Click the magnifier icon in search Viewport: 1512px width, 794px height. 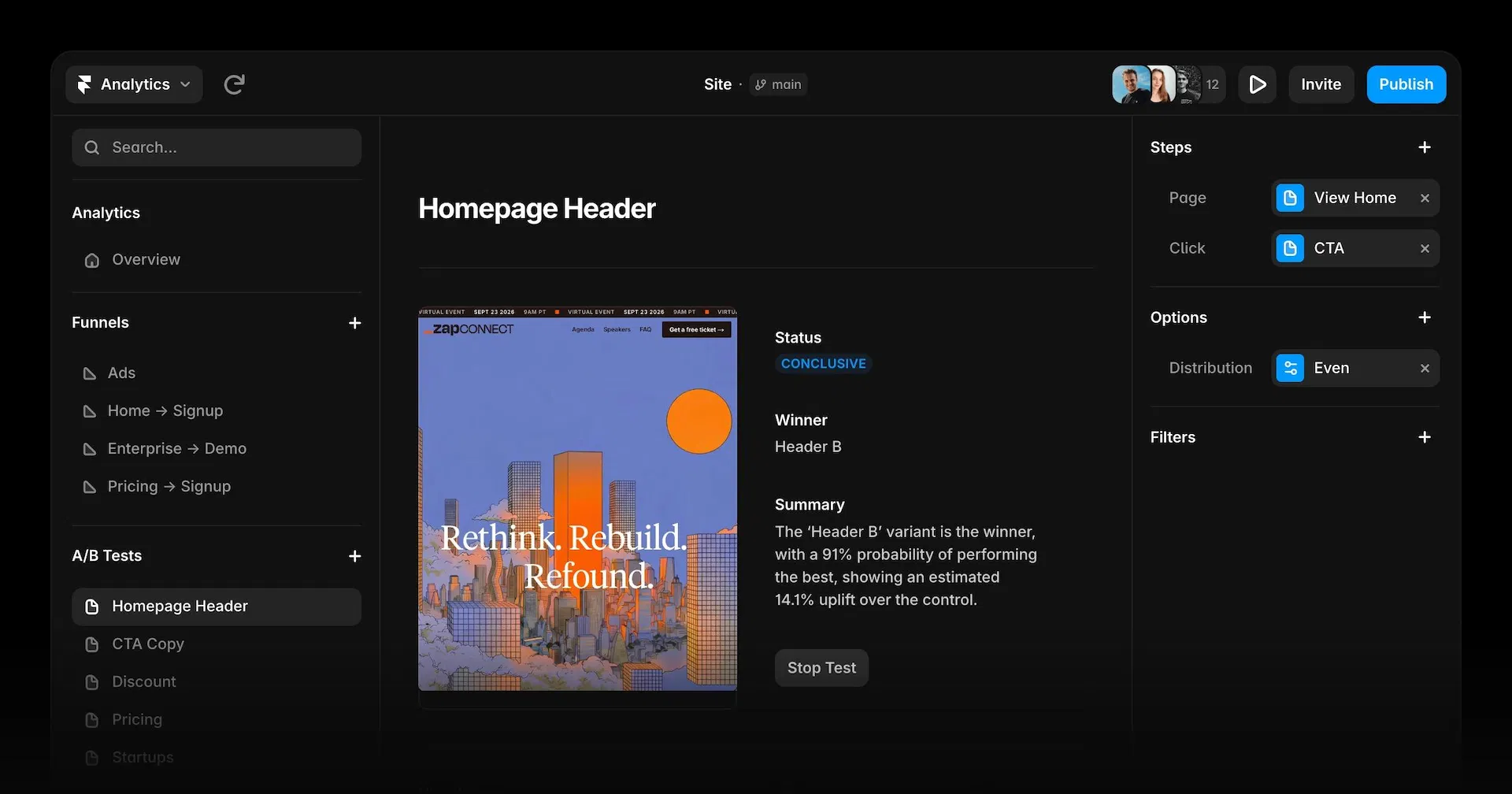pyautogui.click(x=92, y=147)
